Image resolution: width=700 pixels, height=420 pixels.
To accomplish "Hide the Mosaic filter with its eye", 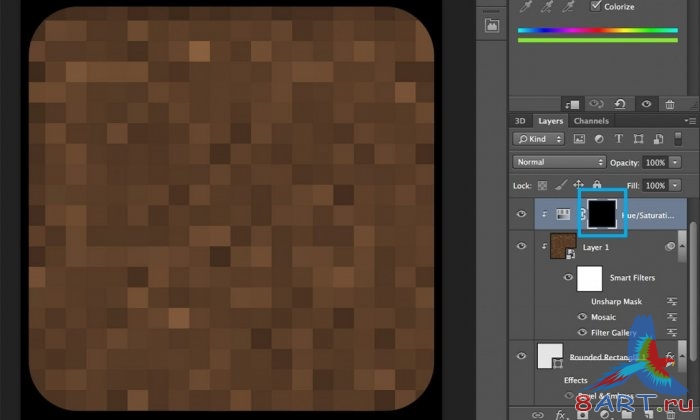I will pos(582,316).
